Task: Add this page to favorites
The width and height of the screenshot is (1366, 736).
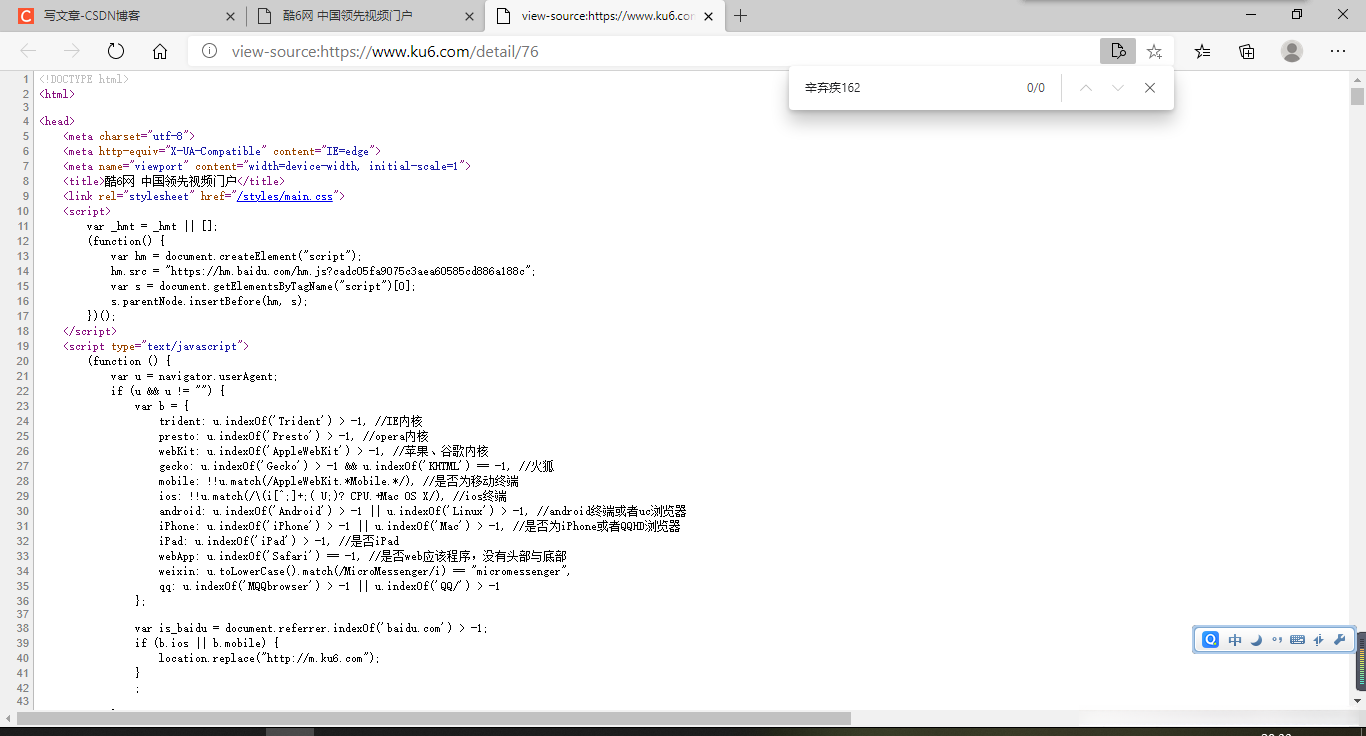Action: click(1154, 51)
